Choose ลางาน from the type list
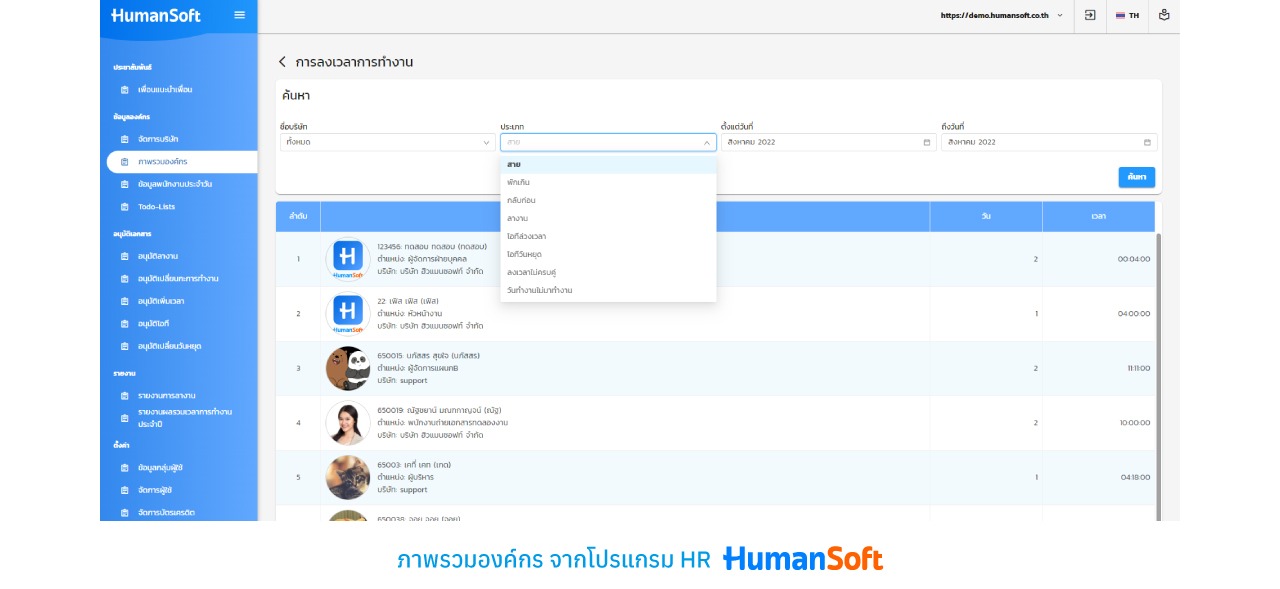This screenshot has width=1280, height=589. click(x=608, y=218)
